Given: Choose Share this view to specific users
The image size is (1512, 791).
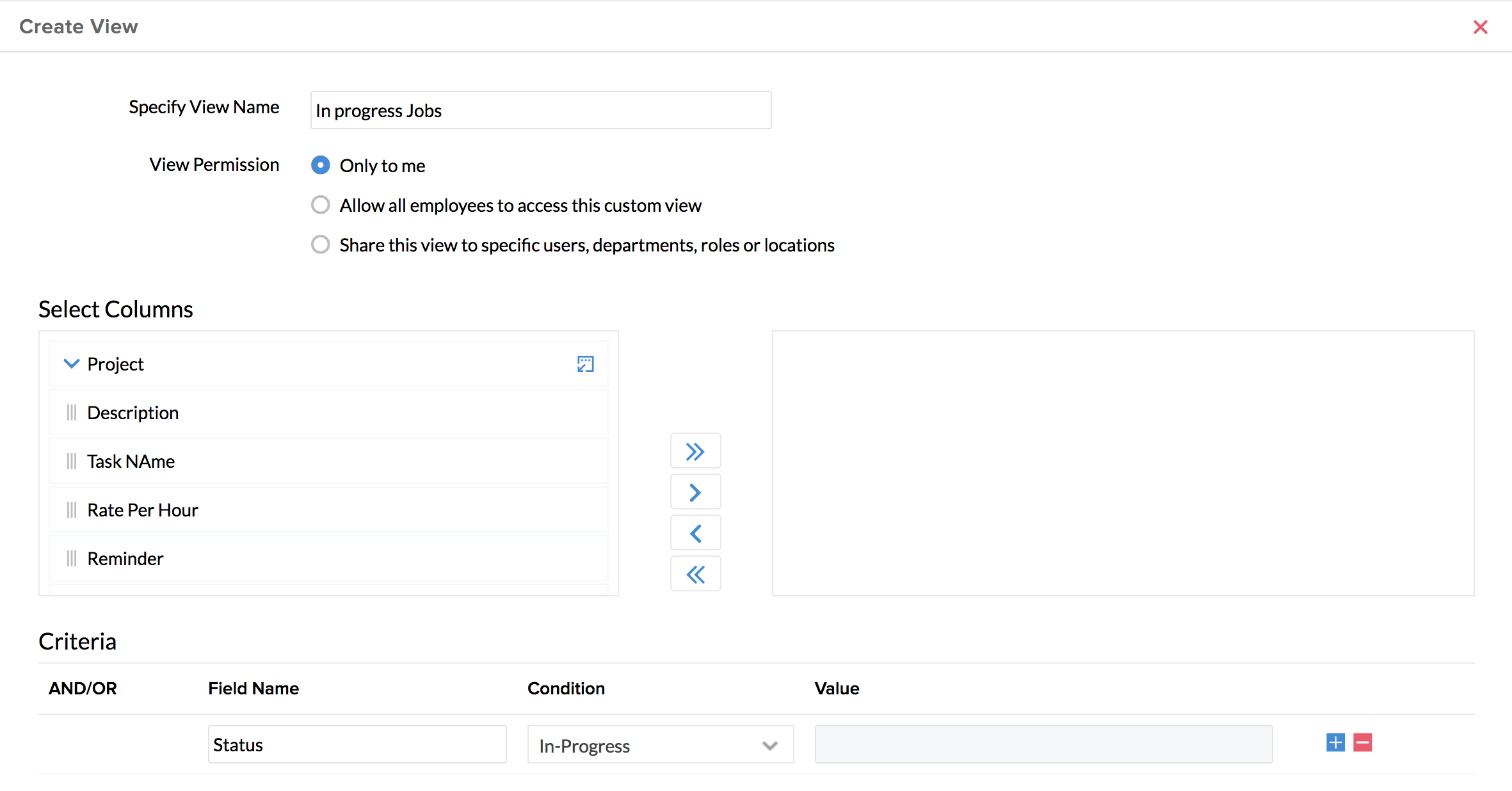Looking at the screenshot, I should (x=321, y=244).
